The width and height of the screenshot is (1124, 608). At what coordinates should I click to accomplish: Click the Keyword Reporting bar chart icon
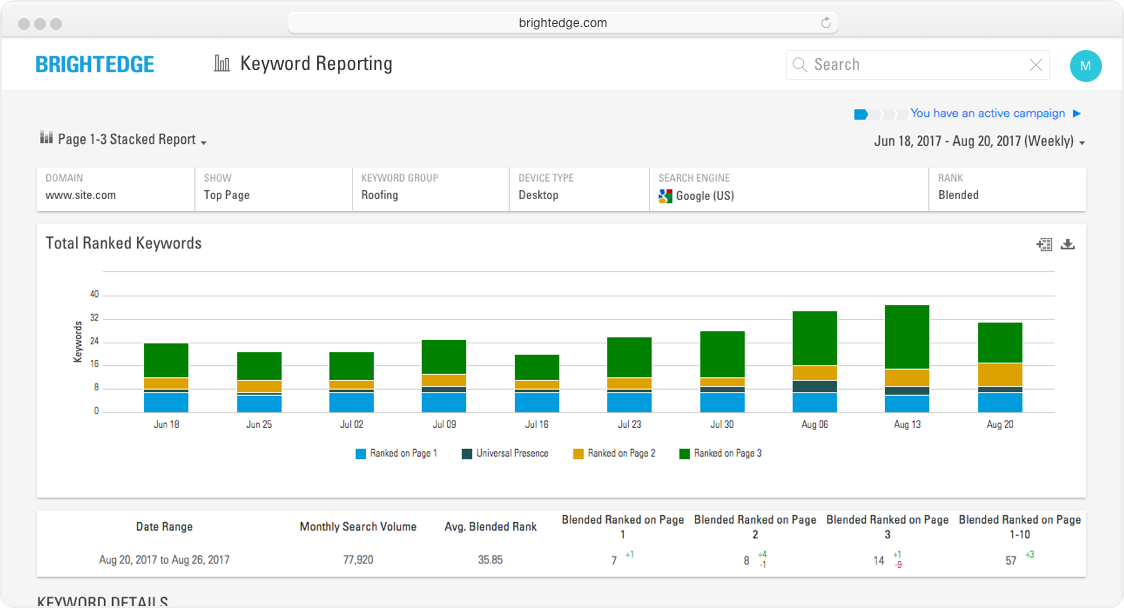pos(222,64)
